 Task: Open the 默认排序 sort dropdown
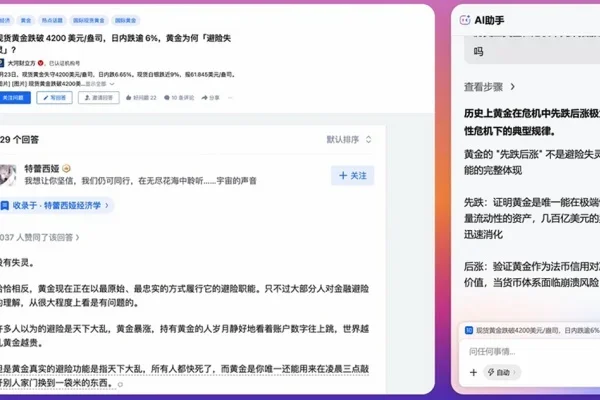click(349, 139)
